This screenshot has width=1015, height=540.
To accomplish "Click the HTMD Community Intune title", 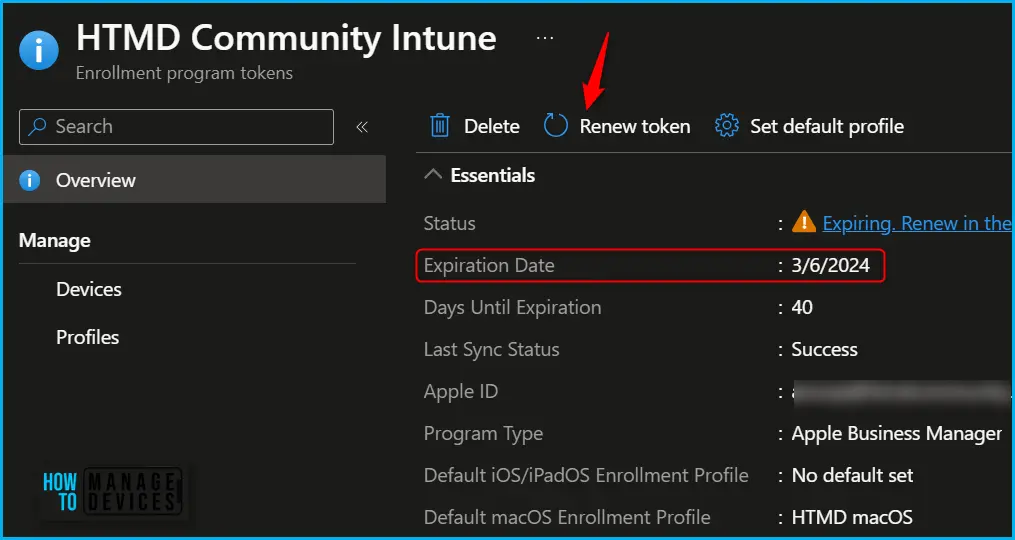I will tap(286, 38).
